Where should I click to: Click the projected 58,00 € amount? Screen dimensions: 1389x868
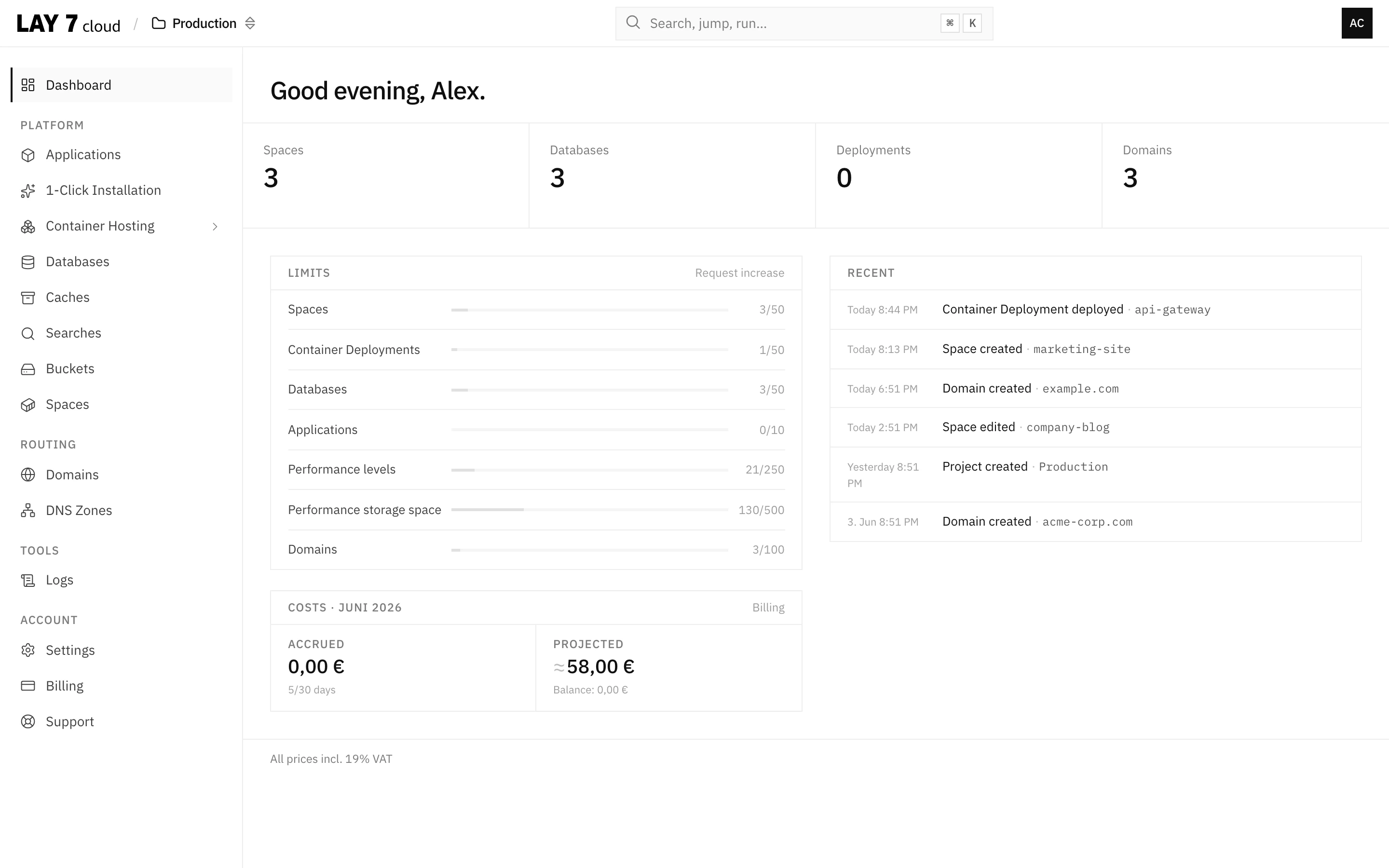tap(594, 666)
